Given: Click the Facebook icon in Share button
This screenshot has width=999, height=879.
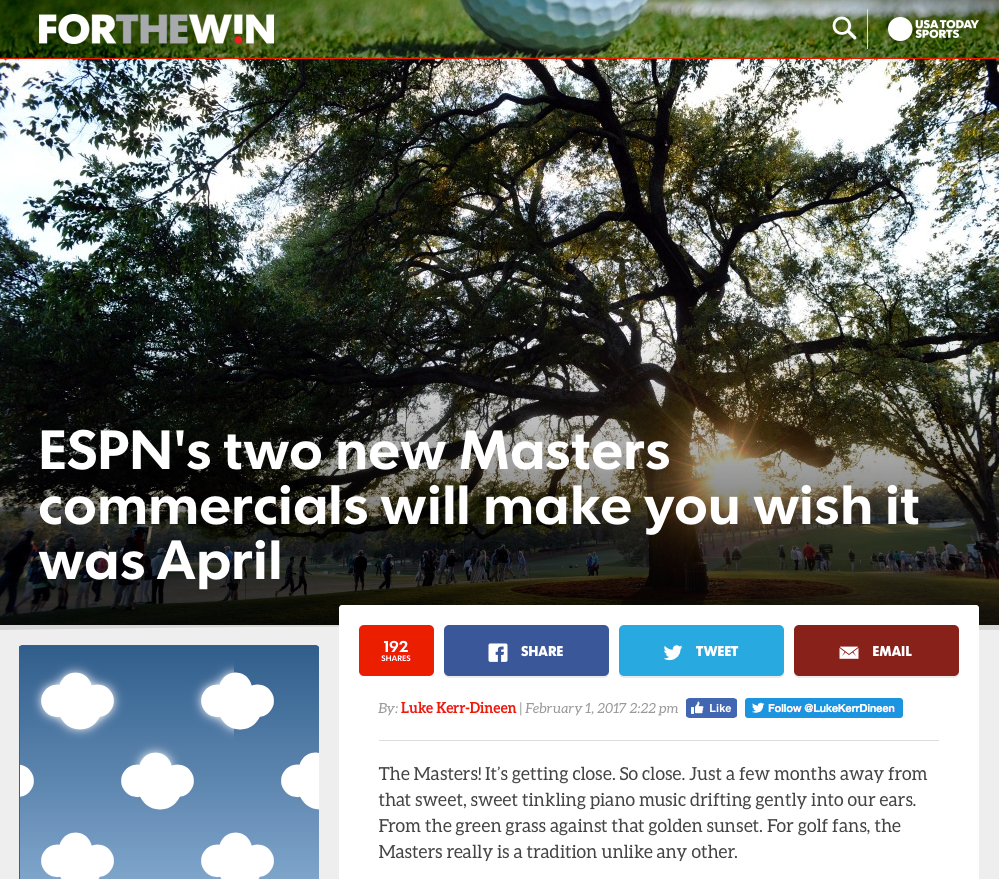Looking at the screenshot, I should pos(498,652).
